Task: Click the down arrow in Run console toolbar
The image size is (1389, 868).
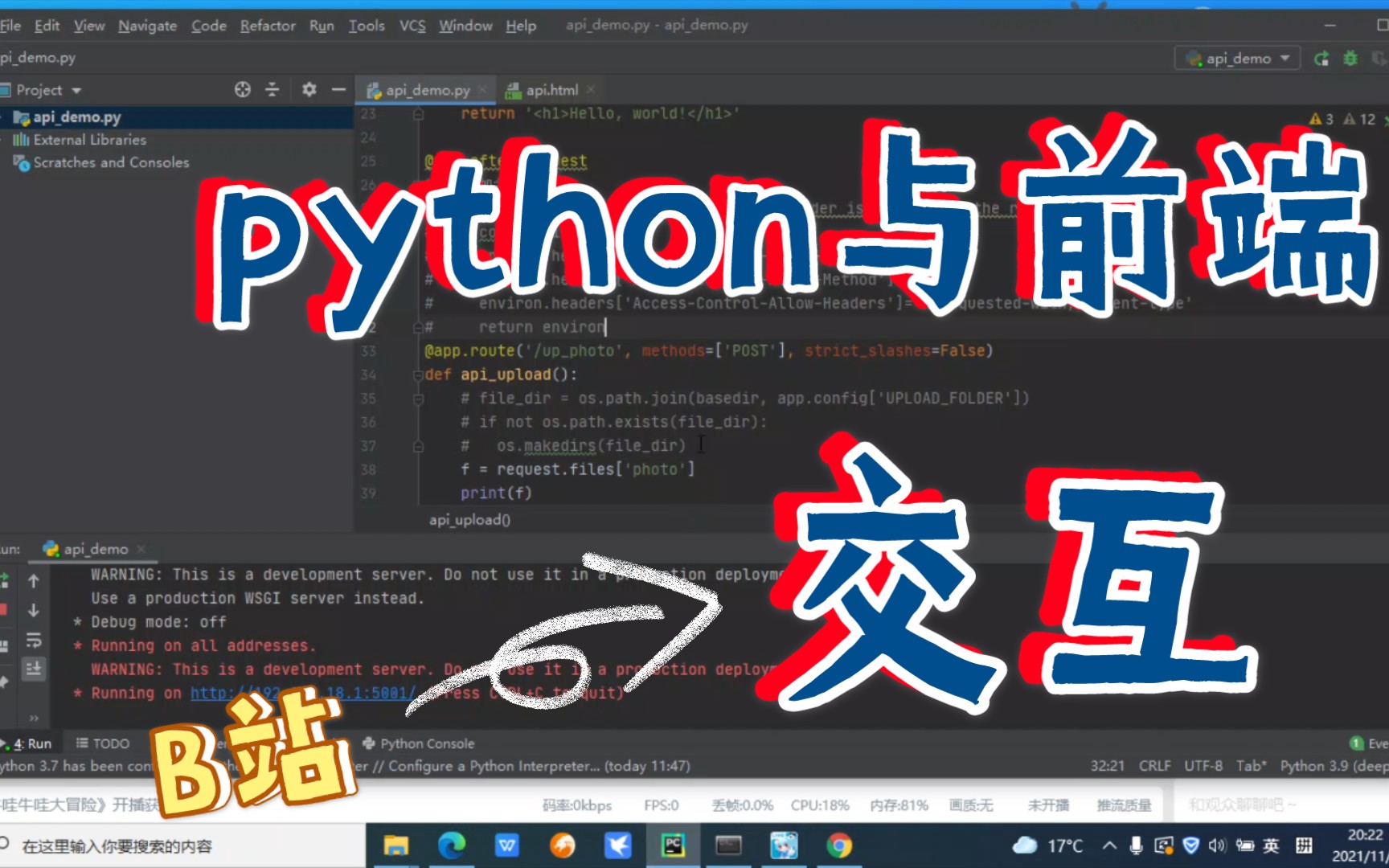Action: pos(34,611)
